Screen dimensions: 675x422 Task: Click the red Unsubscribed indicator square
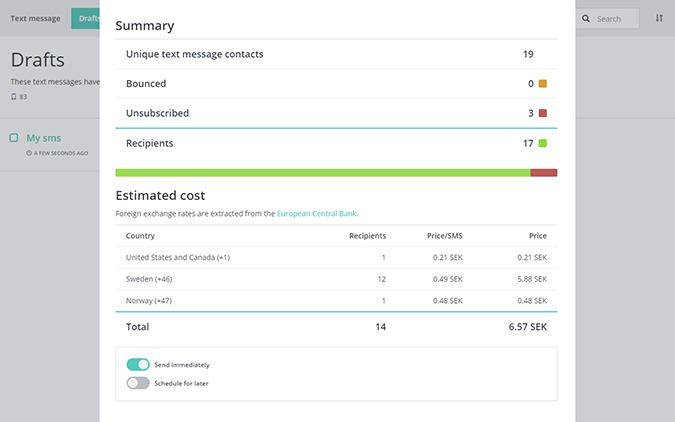tap(543, 113)
